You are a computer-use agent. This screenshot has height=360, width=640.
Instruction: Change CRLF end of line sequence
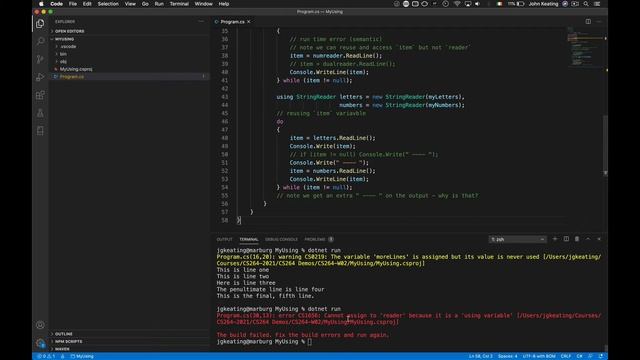coord(566,356)
